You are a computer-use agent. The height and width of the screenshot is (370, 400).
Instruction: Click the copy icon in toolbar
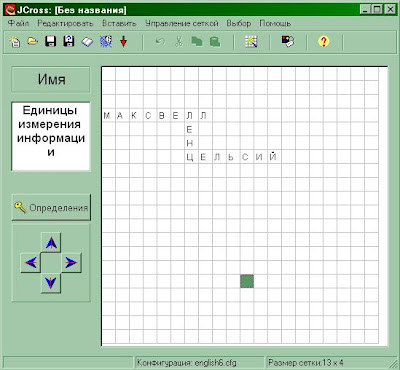[197, 42]
